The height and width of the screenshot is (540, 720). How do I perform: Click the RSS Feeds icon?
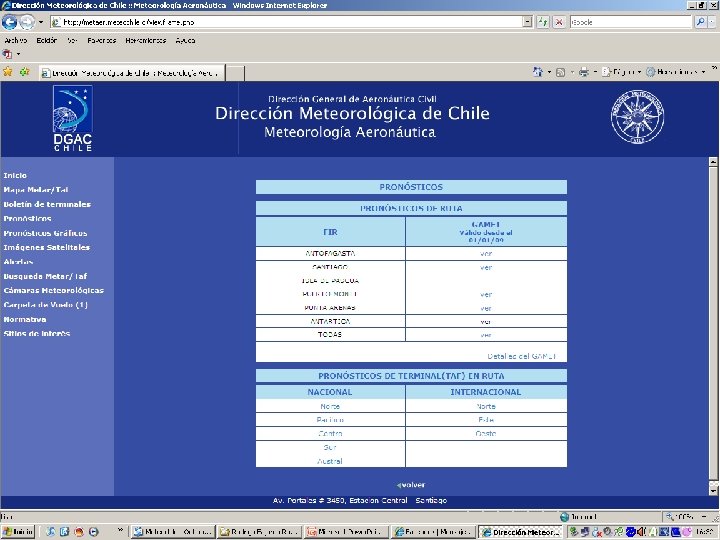(x=560, y=72)
